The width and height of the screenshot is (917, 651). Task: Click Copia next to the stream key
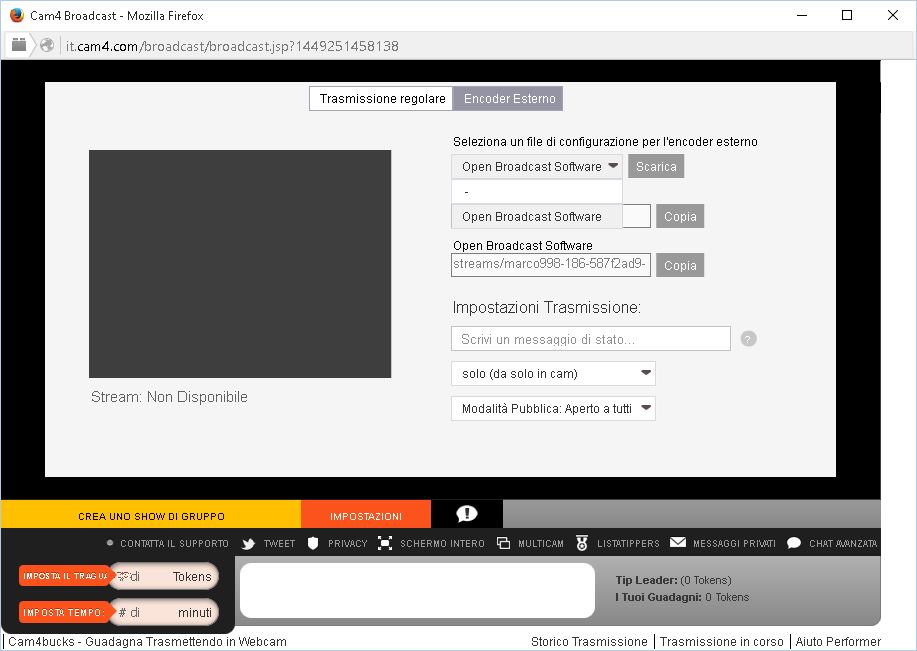coord(680,265)
